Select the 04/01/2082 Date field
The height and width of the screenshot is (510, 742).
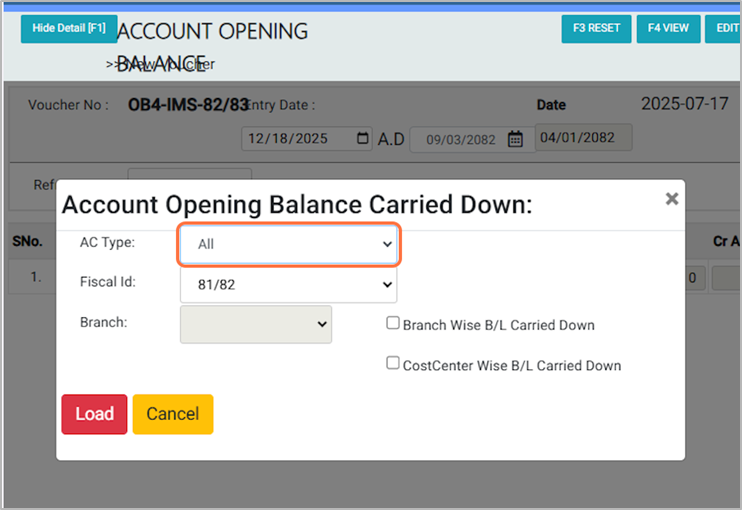tap(583, 137)
